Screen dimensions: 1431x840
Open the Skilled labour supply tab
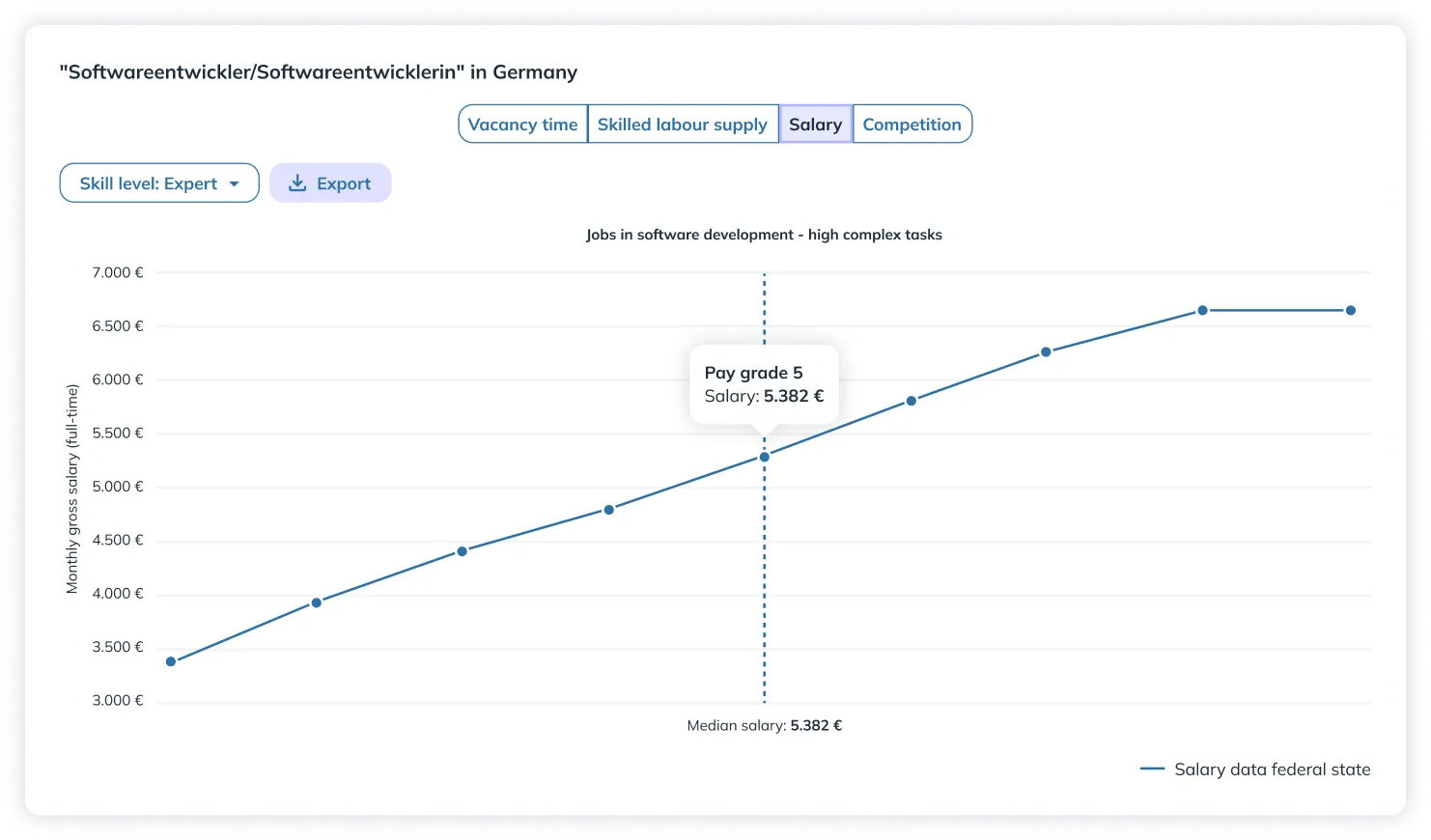click(x=682, y=125)
